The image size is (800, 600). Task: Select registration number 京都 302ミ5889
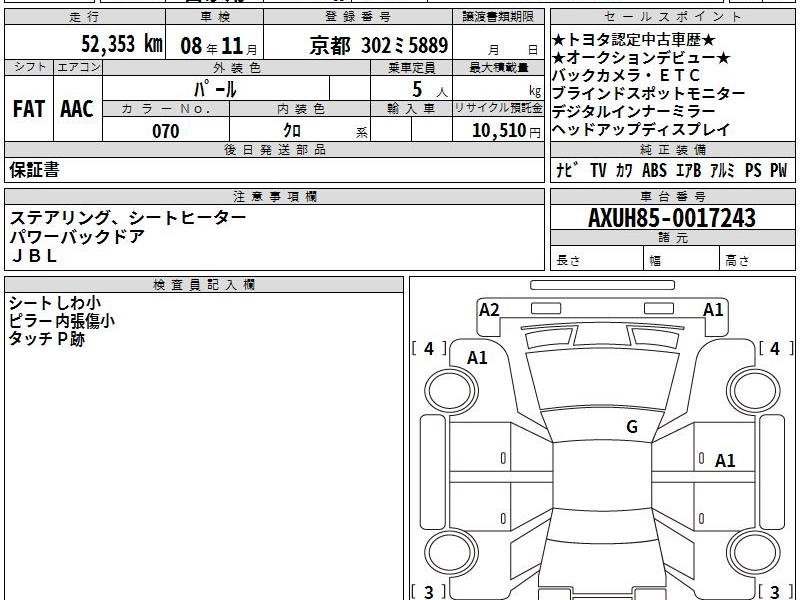click(379, 45)
